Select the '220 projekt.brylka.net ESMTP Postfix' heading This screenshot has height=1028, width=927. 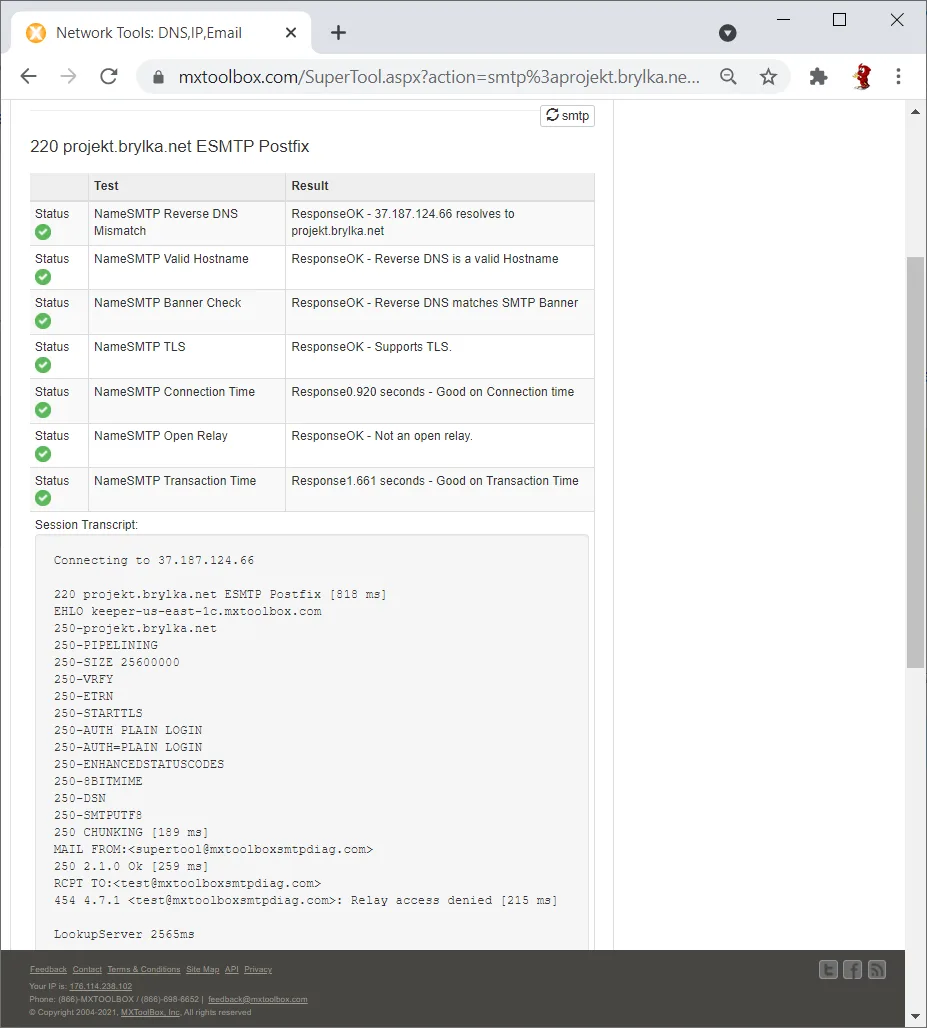170,146
